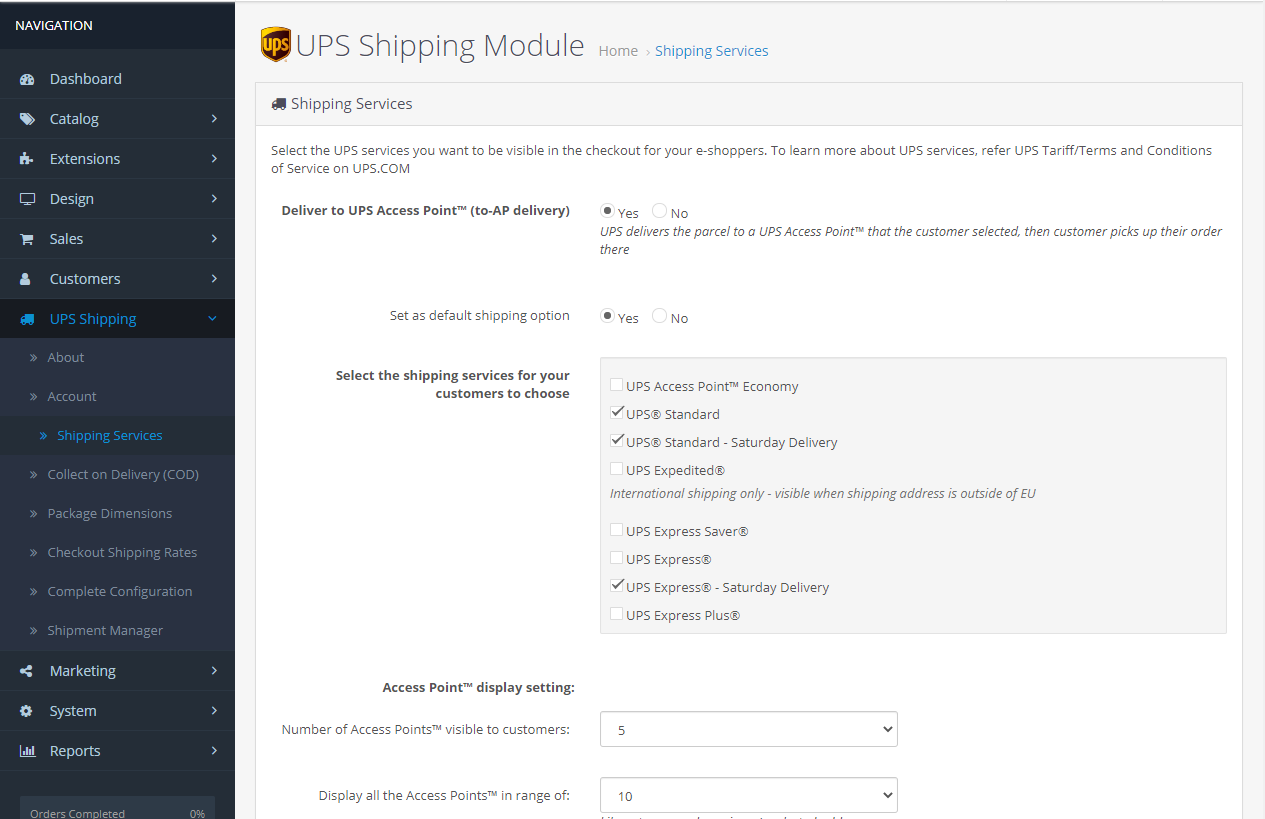Viewport: 1265px width, 819px height.
Task: Select Yes for Set as default shipping option
Action: 607,316
